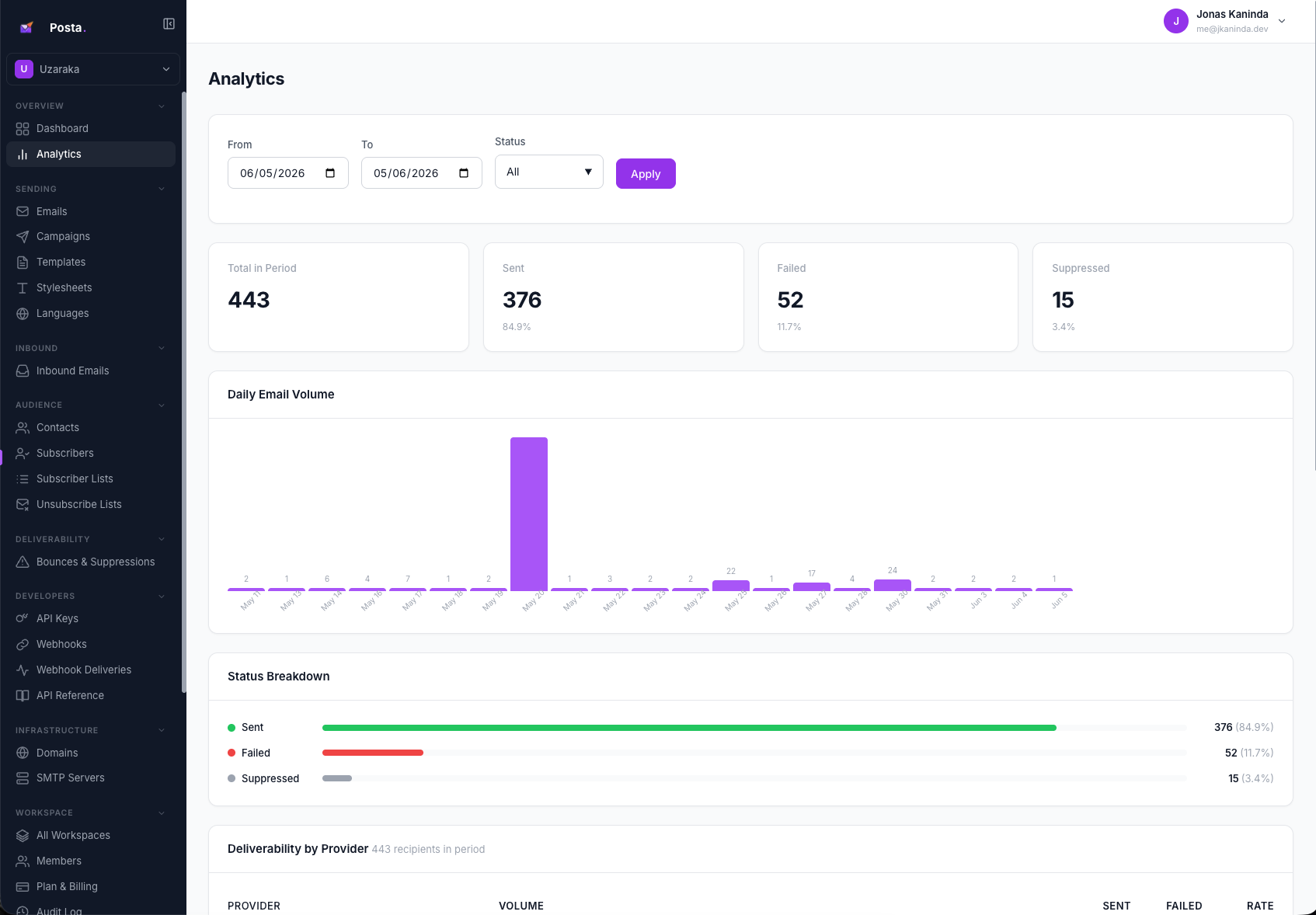
Task: Click the Plan & Billing card icon
Action: point(23,887)
